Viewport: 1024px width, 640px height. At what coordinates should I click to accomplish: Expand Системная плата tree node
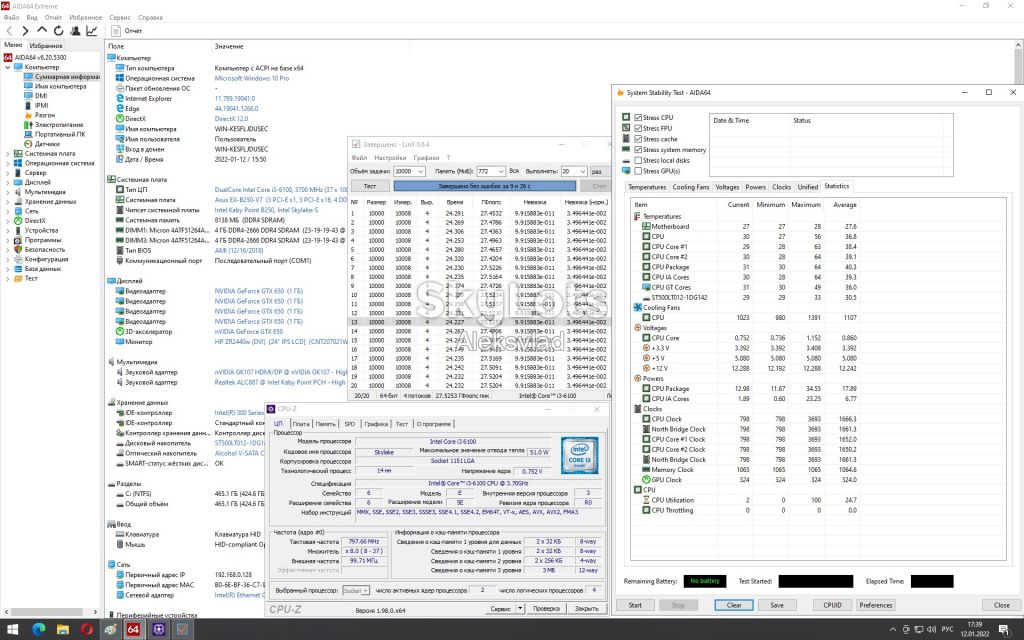pyautogui.click(x=8, y=153)
